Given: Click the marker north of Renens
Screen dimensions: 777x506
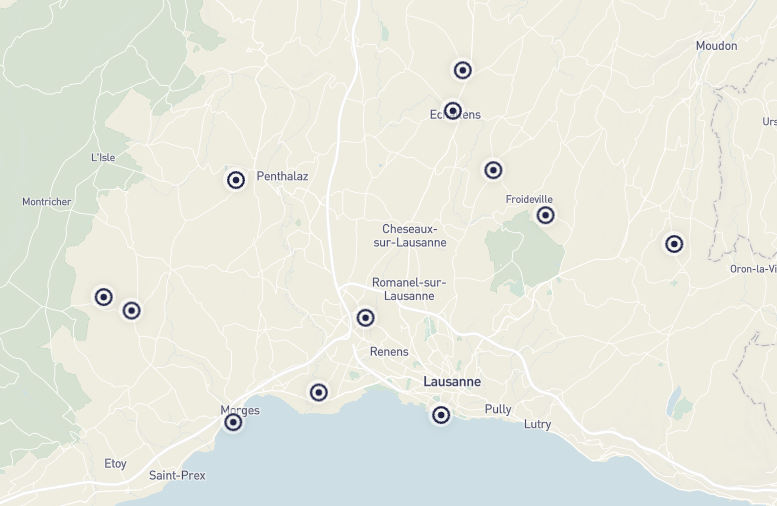Looking at the screenshot, I should tap(365, 318).
